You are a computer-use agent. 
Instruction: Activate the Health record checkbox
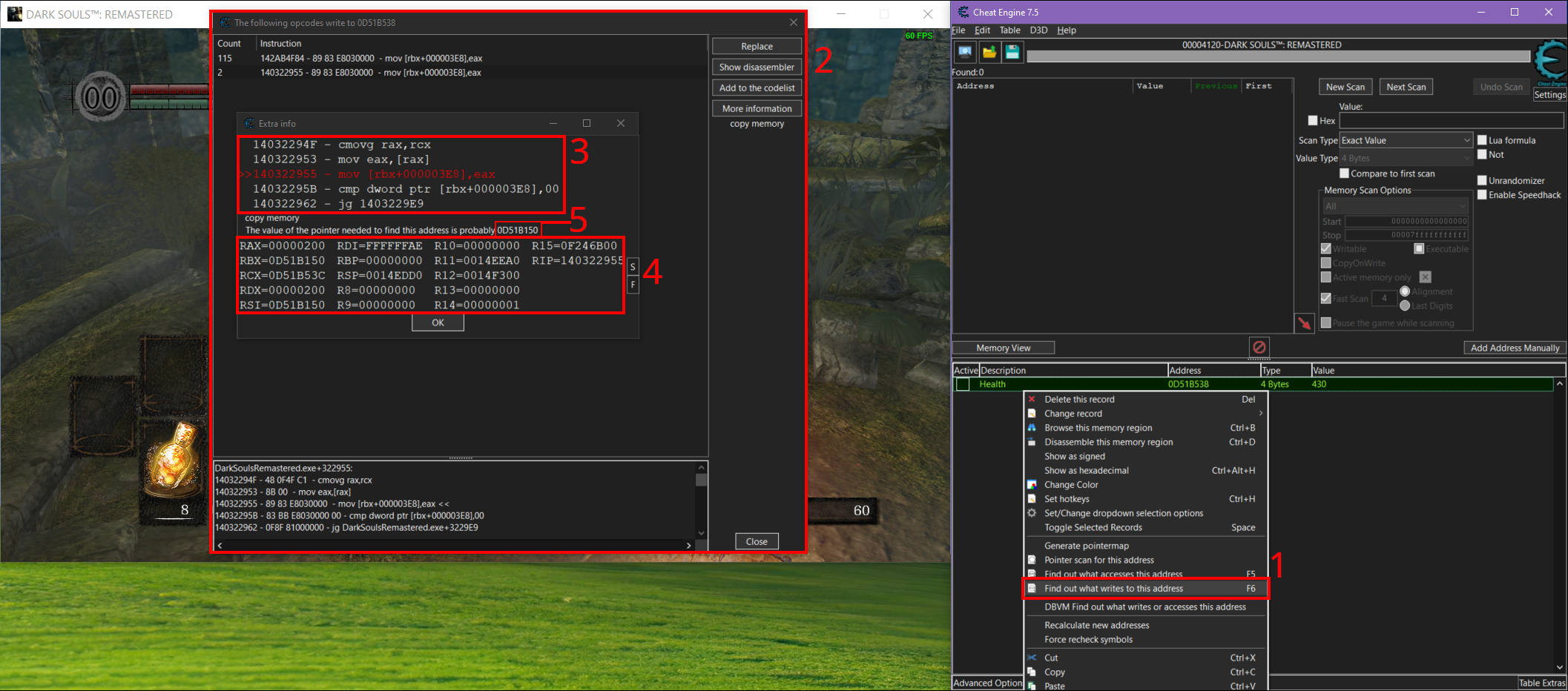(963, 384)
